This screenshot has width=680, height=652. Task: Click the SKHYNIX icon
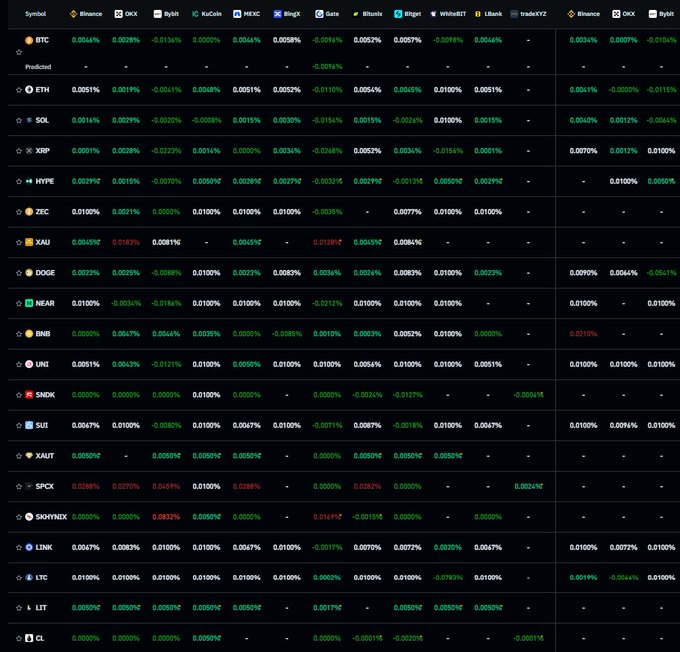(29, 517)
